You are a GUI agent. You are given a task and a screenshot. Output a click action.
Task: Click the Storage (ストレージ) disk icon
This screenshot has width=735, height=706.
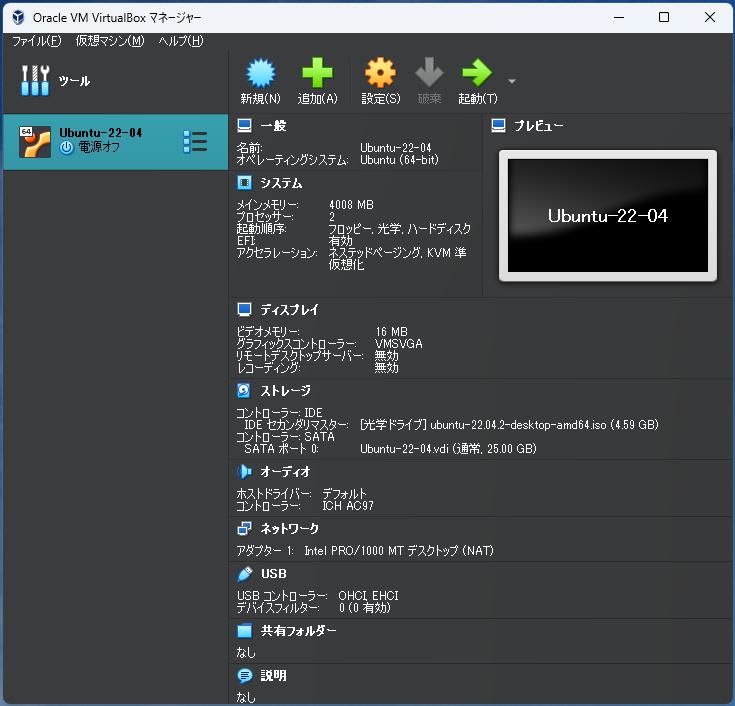tap(244, 391)
